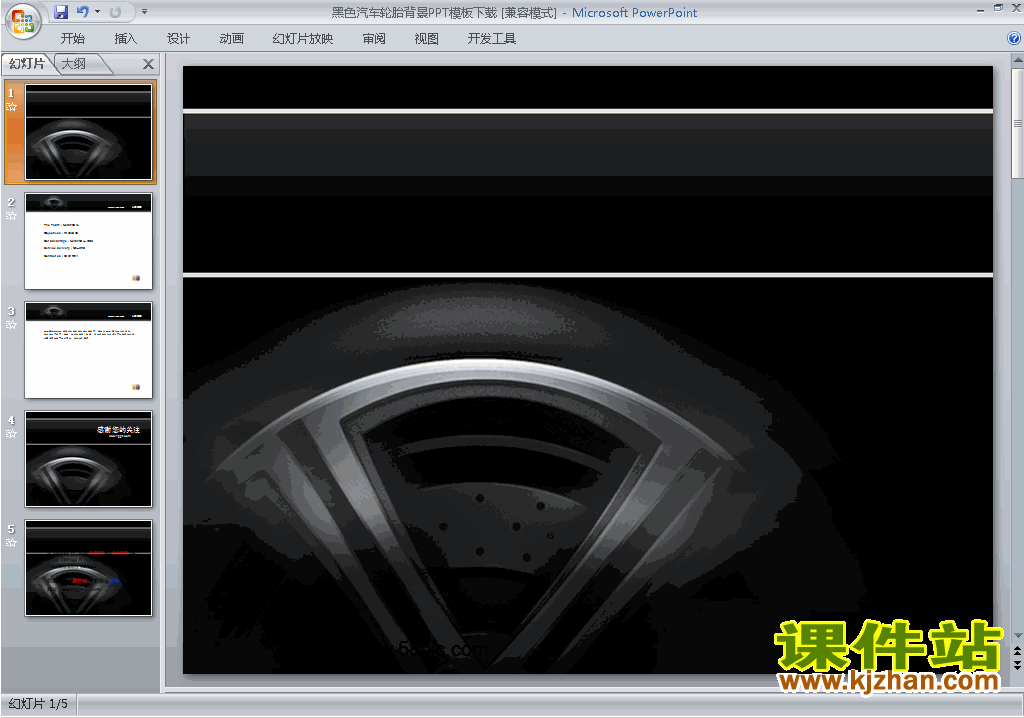Click the animation star icon under slide 2
Screen dimensions: 1024x718
point(11,216)
